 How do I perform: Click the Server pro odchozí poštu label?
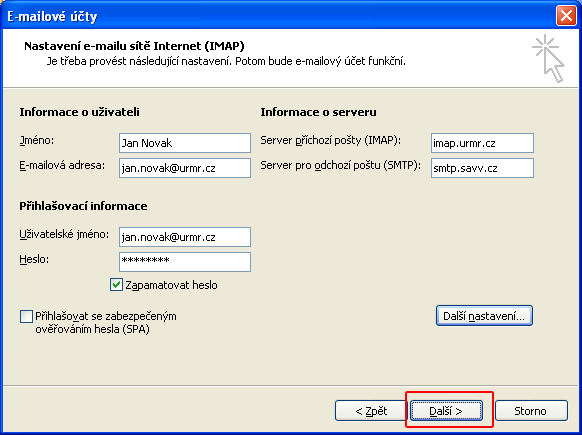340,166
